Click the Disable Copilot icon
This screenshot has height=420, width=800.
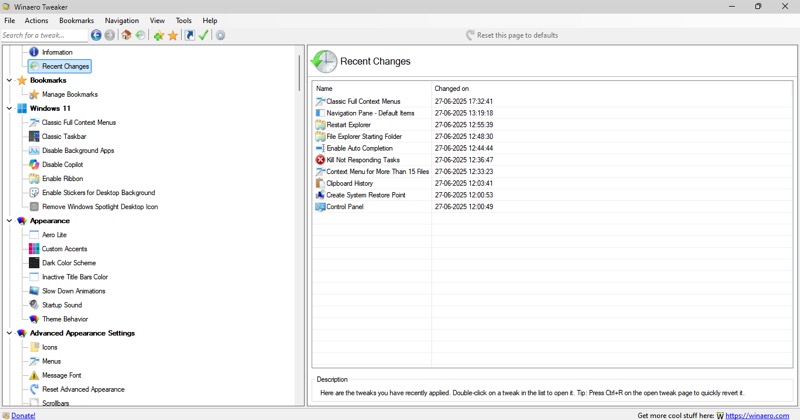(x=34, y=164)
